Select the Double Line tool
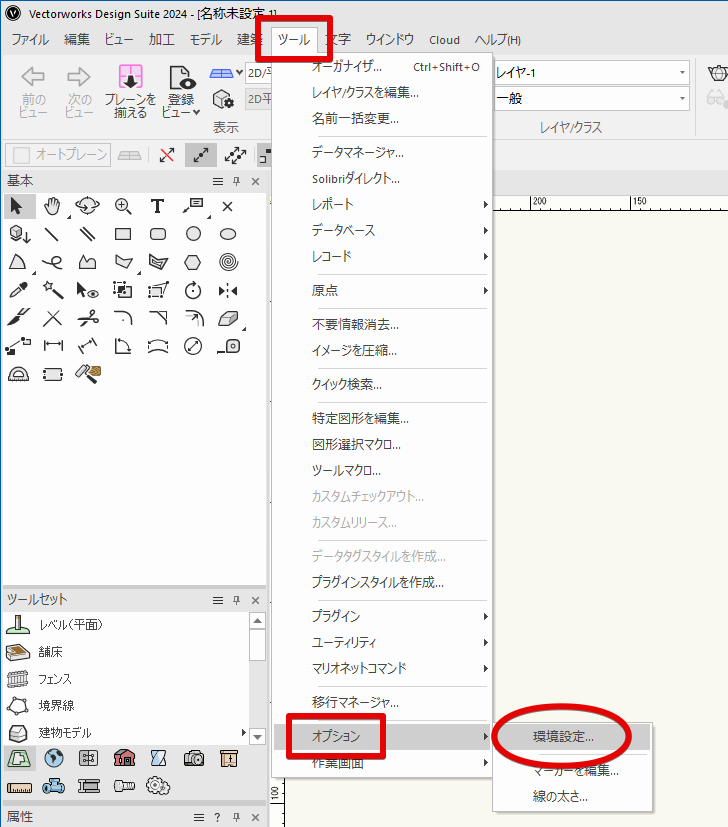 click(88, 234)
